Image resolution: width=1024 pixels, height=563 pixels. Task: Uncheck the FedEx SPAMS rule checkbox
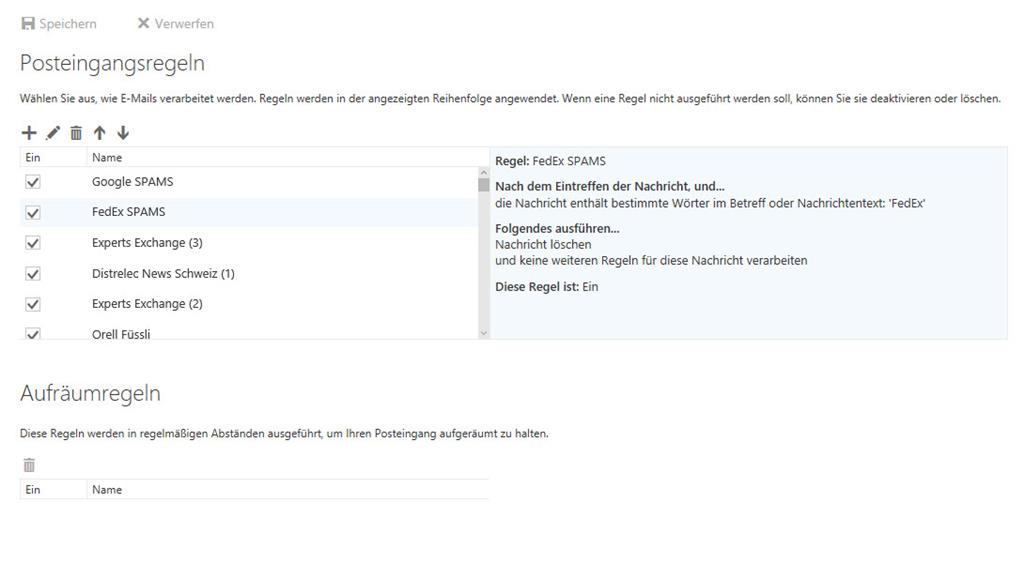[33, 213]
